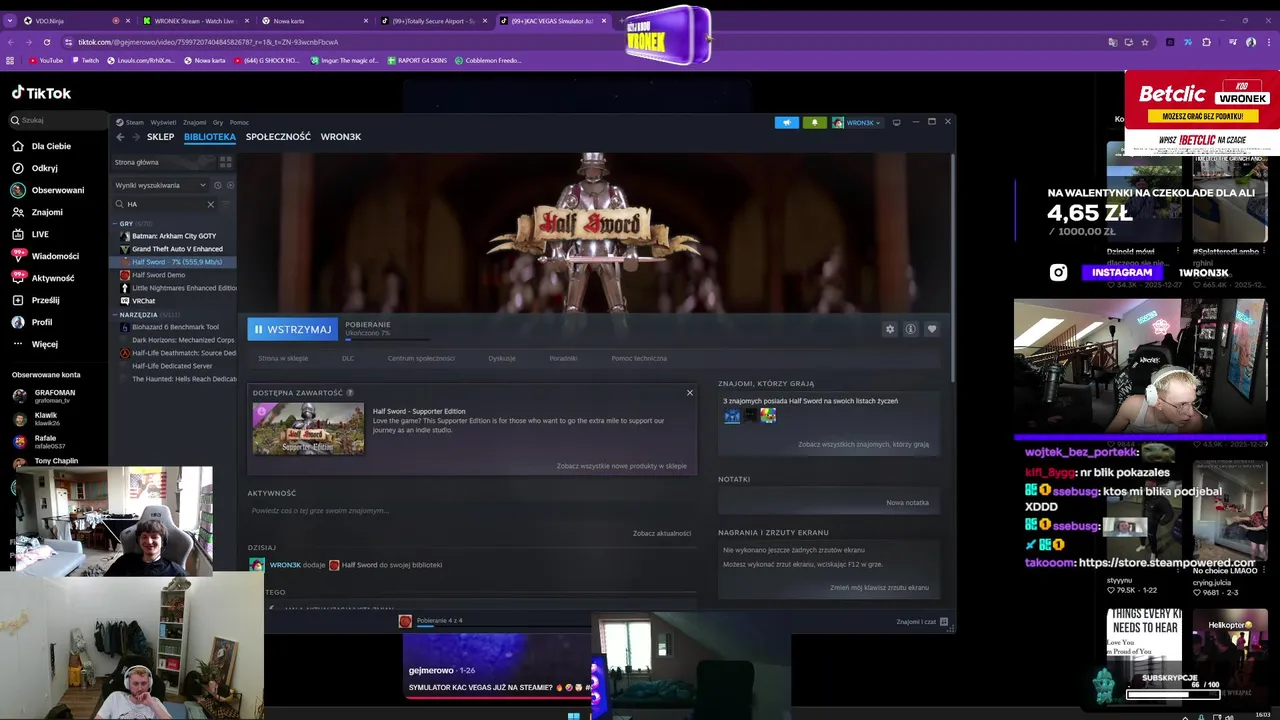This screenshot has width=1280, height=720.
Task: Open Pomoc techniczna link
Action: 639,358
